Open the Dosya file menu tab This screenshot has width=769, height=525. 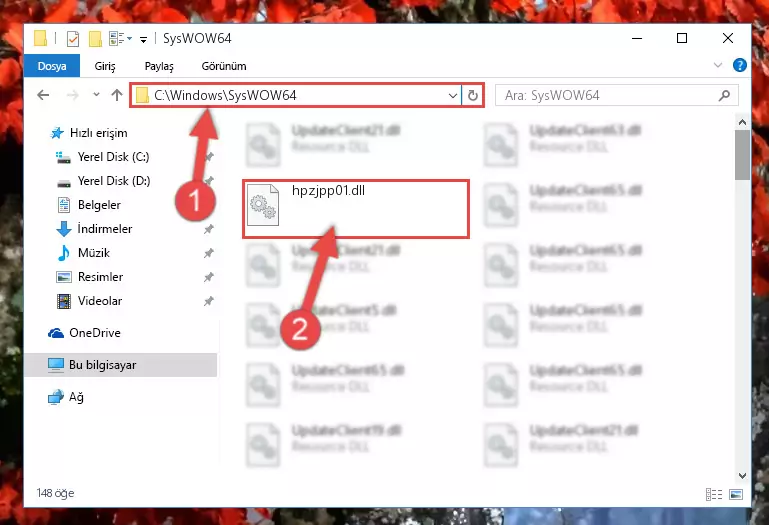point(52,66)
